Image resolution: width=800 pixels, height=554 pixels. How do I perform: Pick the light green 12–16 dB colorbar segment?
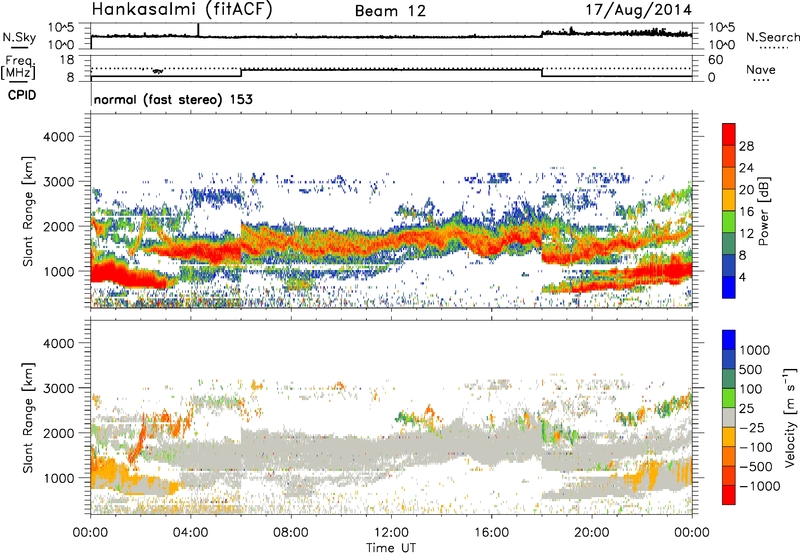(x=729, y=222)
